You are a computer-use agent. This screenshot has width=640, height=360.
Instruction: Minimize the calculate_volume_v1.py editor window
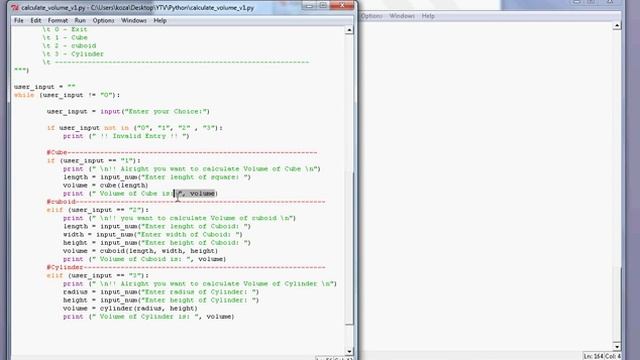click(309, 5)
